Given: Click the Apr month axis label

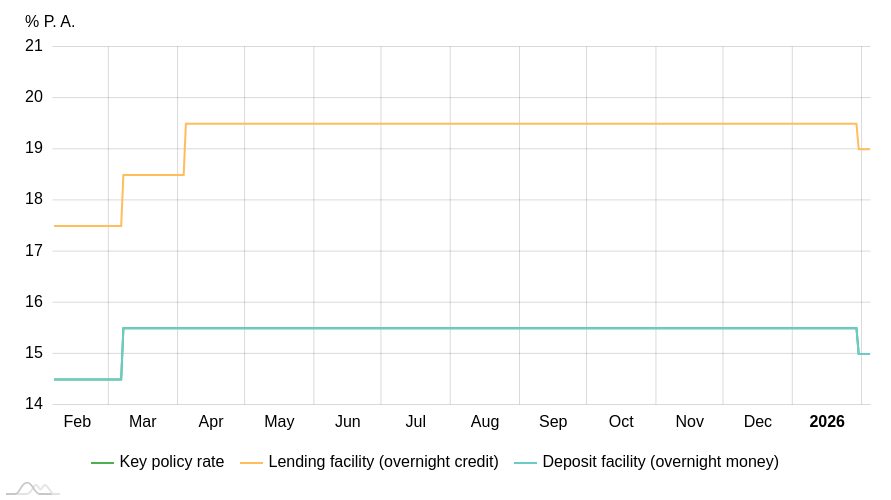Looking at the screenshot, I should coord(211,422).
